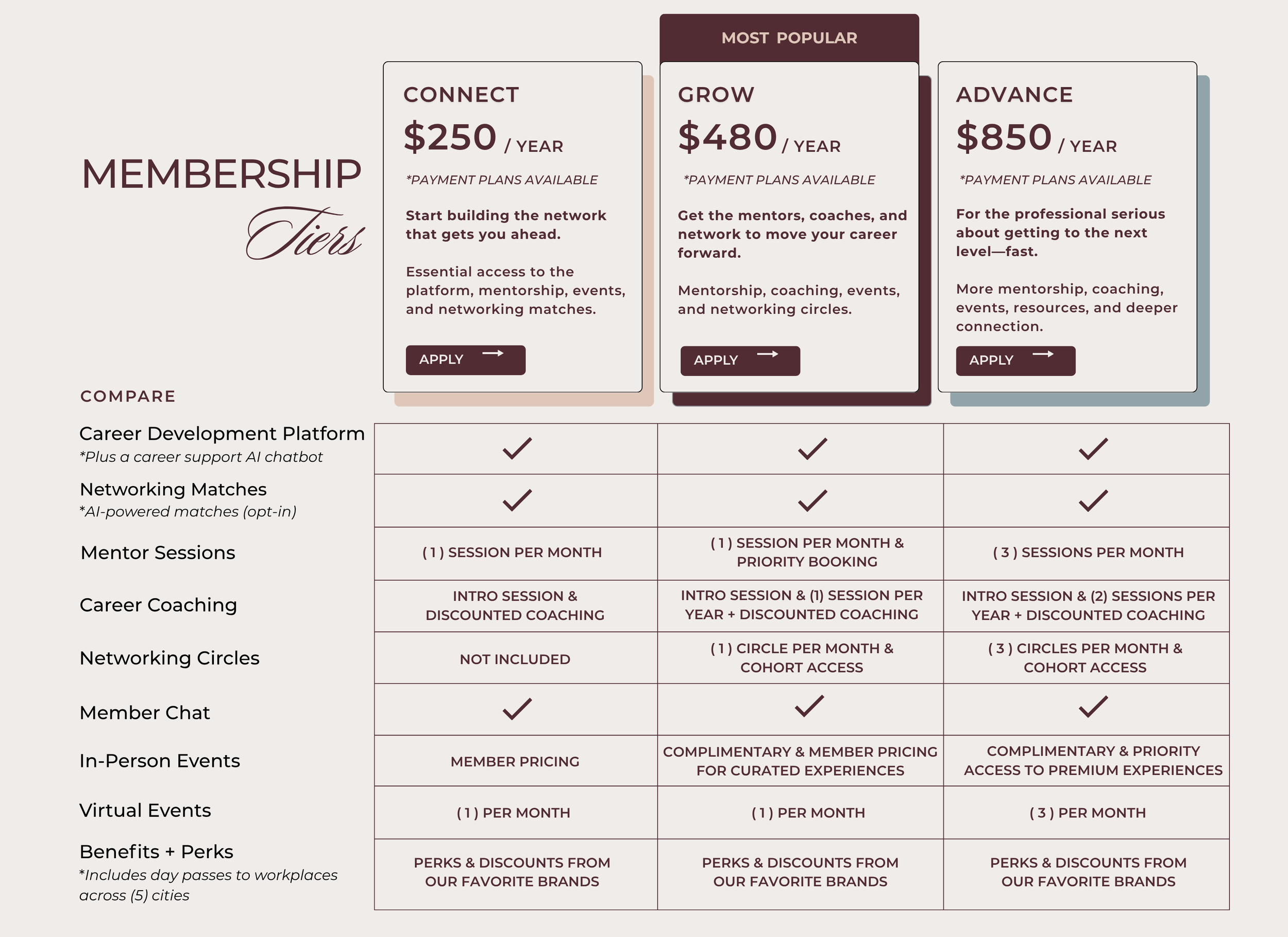Click Advance's (3) Sessions Per Month cell
1288x937 pixels.
tap(1087, 554)
